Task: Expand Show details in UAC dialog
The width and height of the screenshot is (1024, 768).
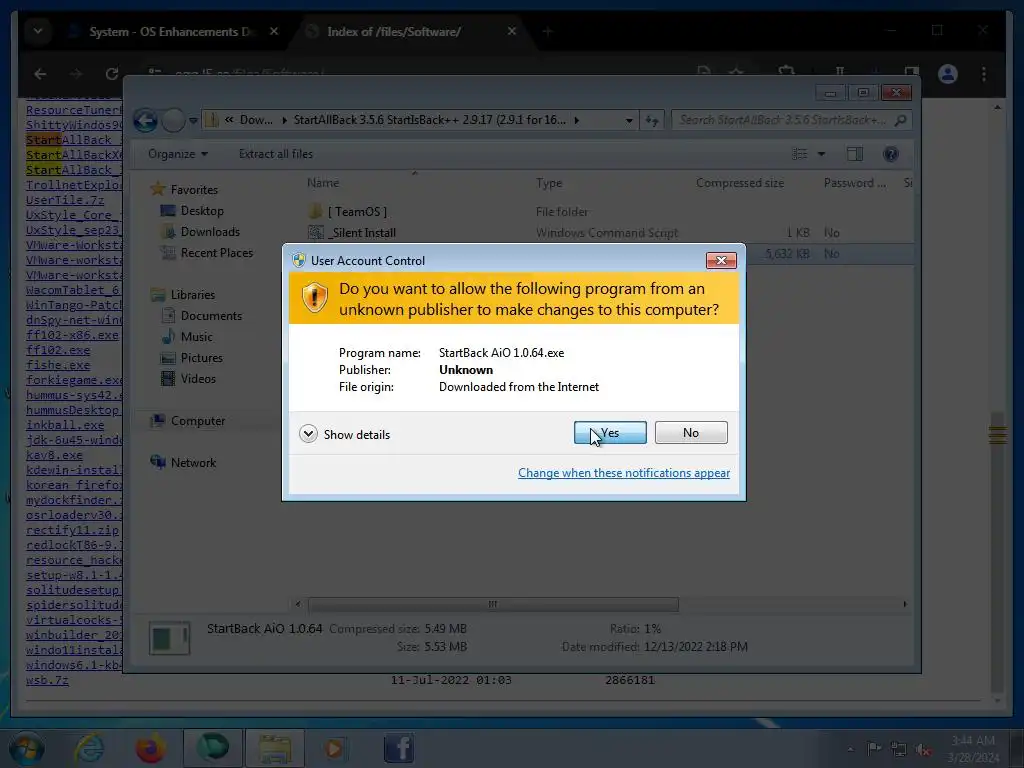Action: [x=345, y=434]
